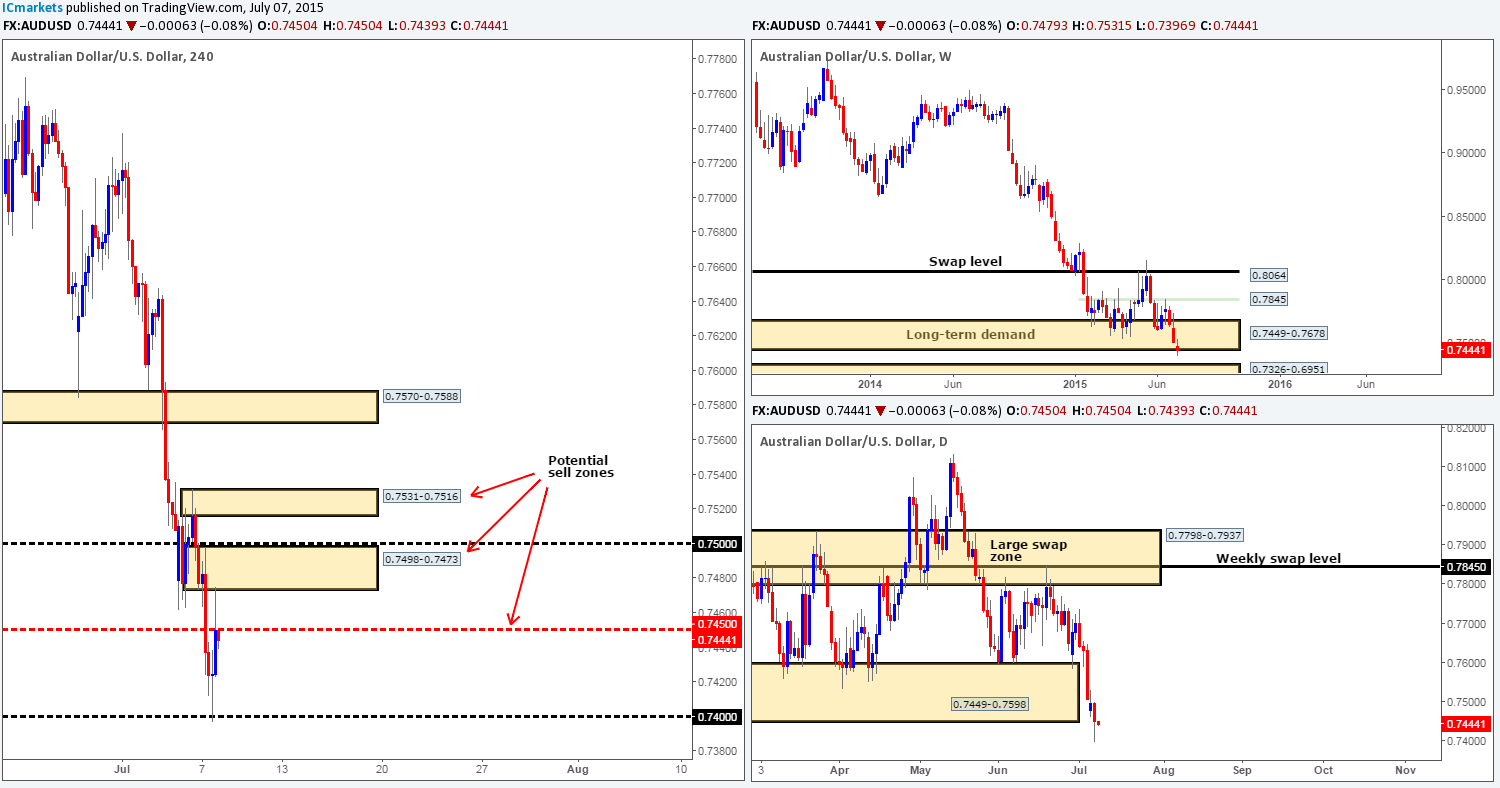Click the 'Weekly swap level' label
The image size is (1500, 788).
click(x=1278, y=558)
